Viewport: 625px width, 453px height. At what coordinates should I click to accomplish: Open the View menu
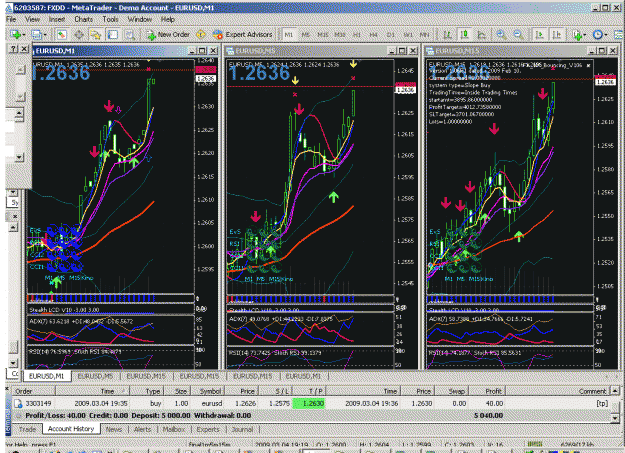[x=32, y=19]
